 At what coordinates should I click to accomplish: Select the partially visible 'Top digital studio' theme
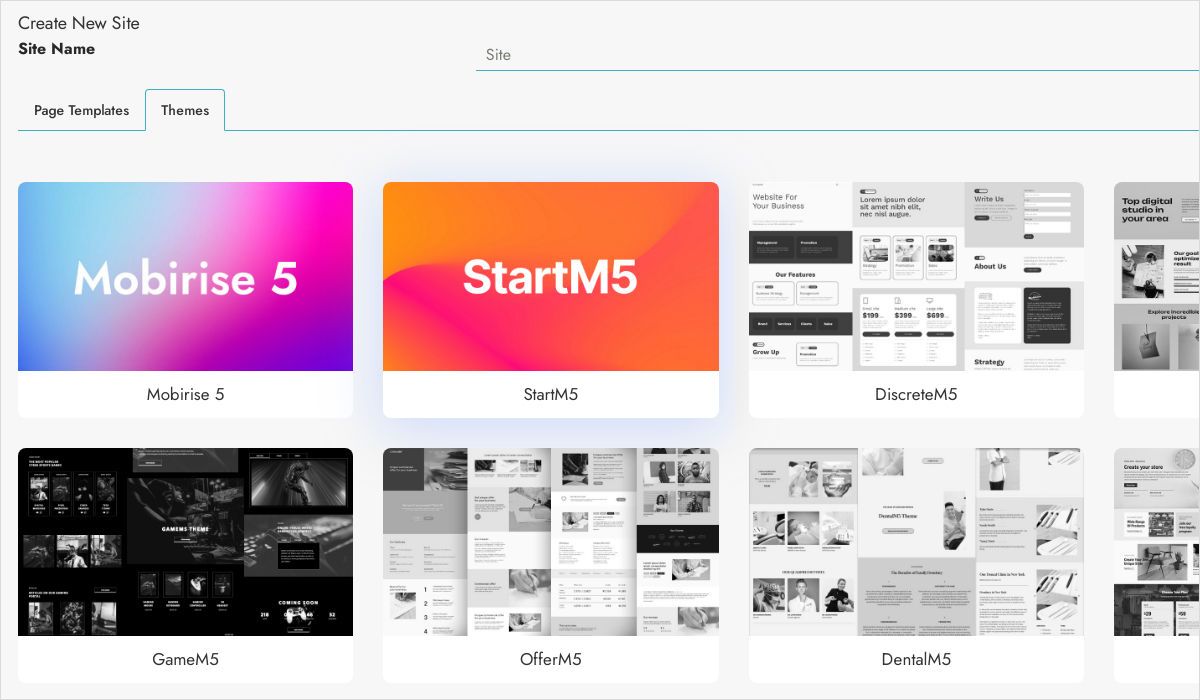[x=1157, y=276]
